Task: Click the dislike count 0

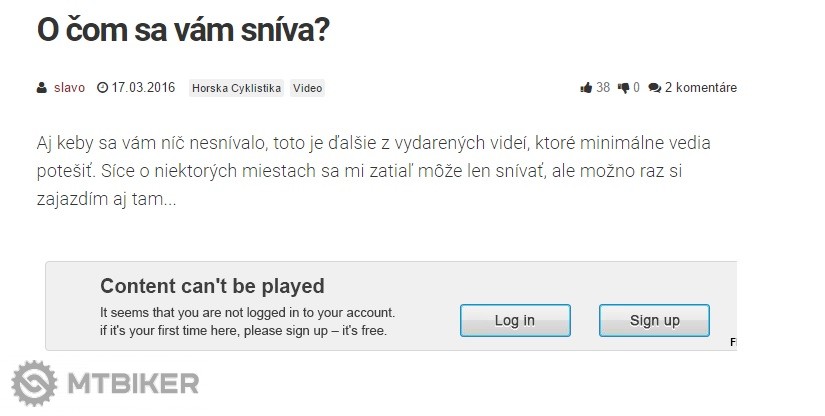Action: (637, 88)
